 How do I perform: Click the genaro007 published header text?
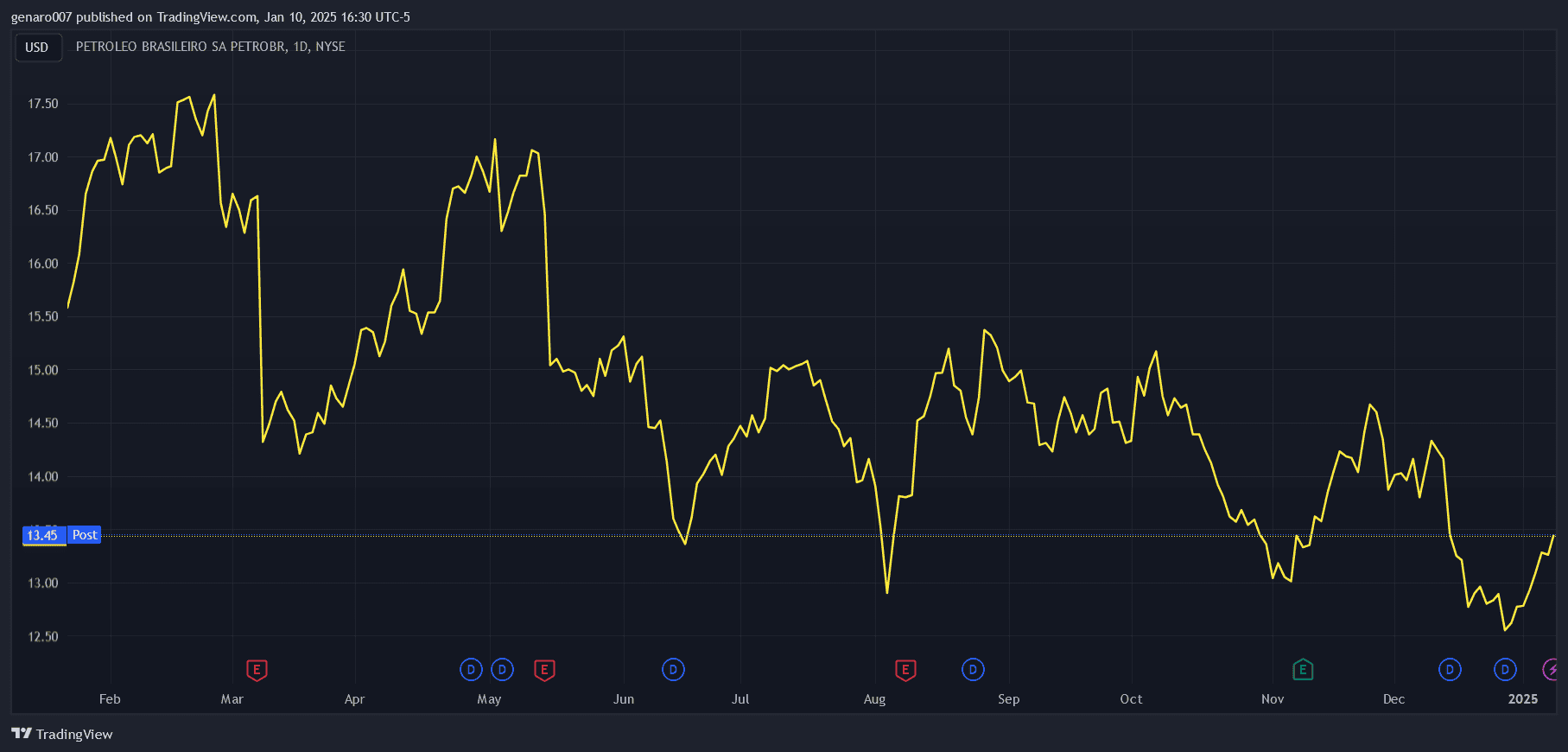click(210, 17)
